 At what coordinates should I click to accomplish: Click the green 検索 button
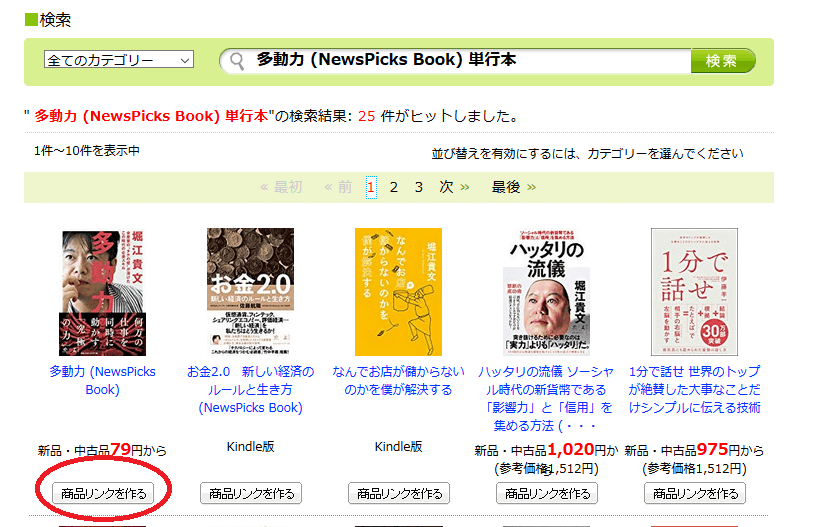pyautogui.click(x=722, y=61)
